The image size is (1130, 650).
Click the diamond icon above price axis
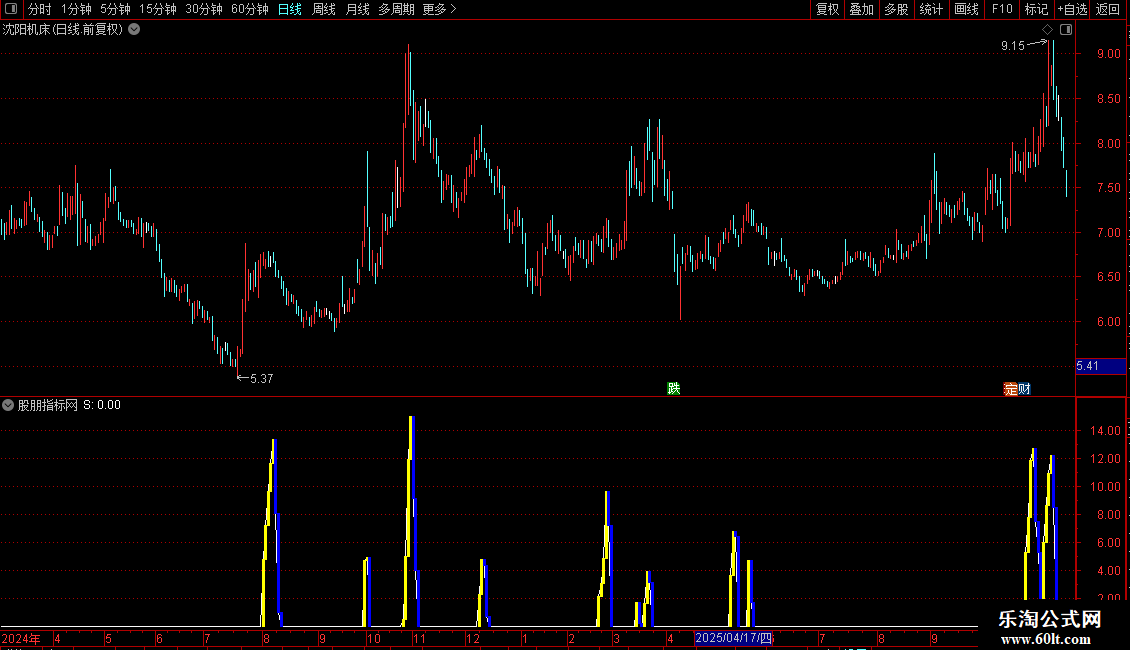[1048, 30]
